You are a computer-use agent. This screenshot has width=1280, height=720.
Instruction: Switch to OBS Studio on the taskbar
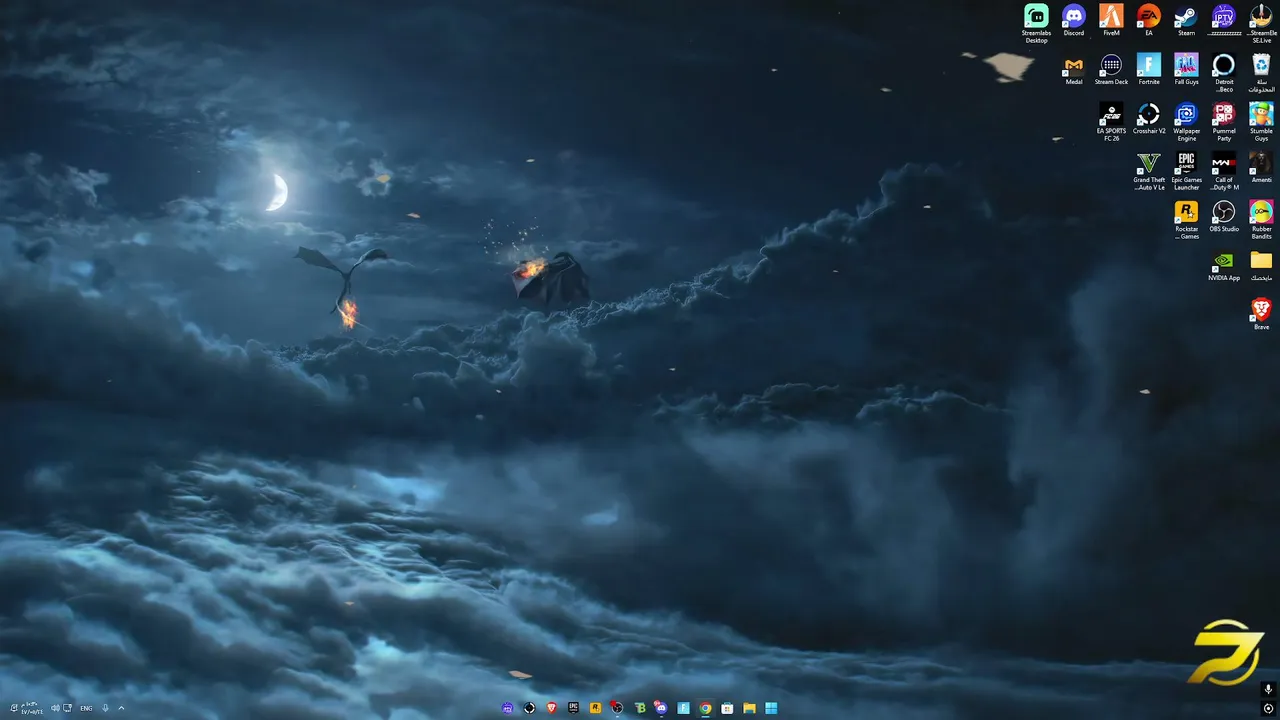[x=617, y=708]
